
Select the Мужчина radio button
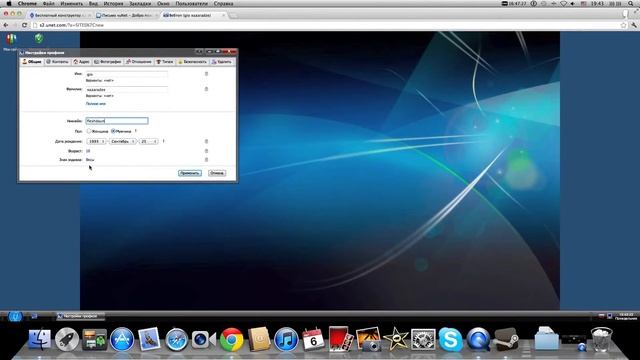click(113, 131)
